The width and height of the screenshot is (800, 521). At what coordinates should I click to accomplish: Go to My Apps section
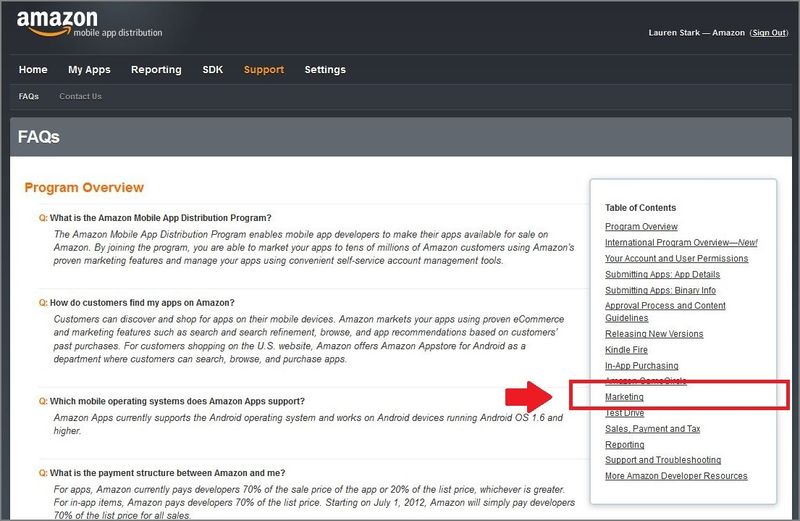89,70
